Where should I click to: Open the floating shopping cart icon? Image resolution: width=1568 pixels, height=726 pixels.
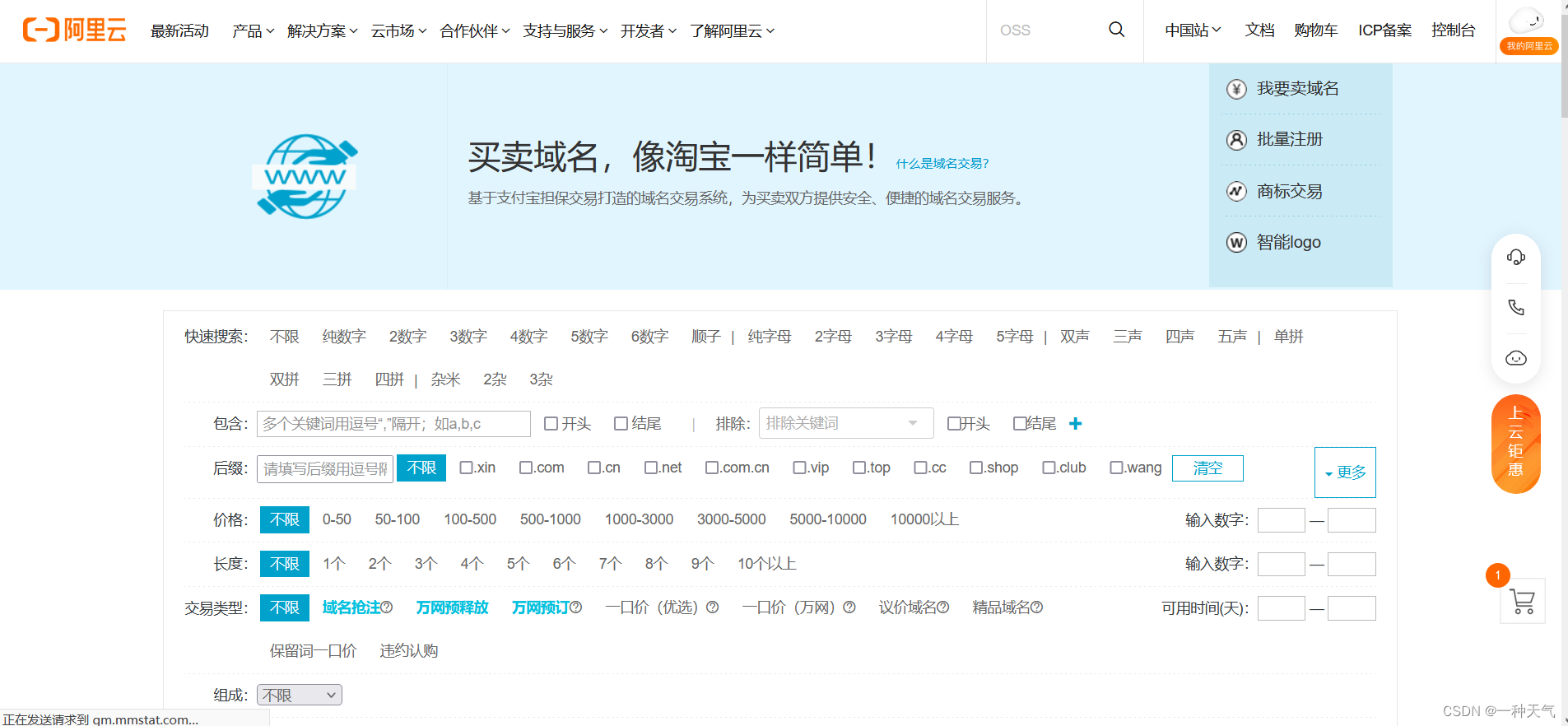coord(1523,602)
